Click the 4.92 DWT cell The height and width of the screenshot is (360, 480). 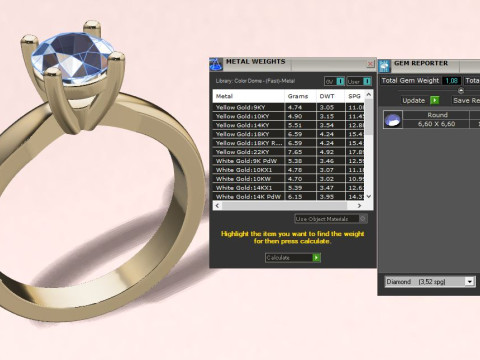tap(330, 152)
